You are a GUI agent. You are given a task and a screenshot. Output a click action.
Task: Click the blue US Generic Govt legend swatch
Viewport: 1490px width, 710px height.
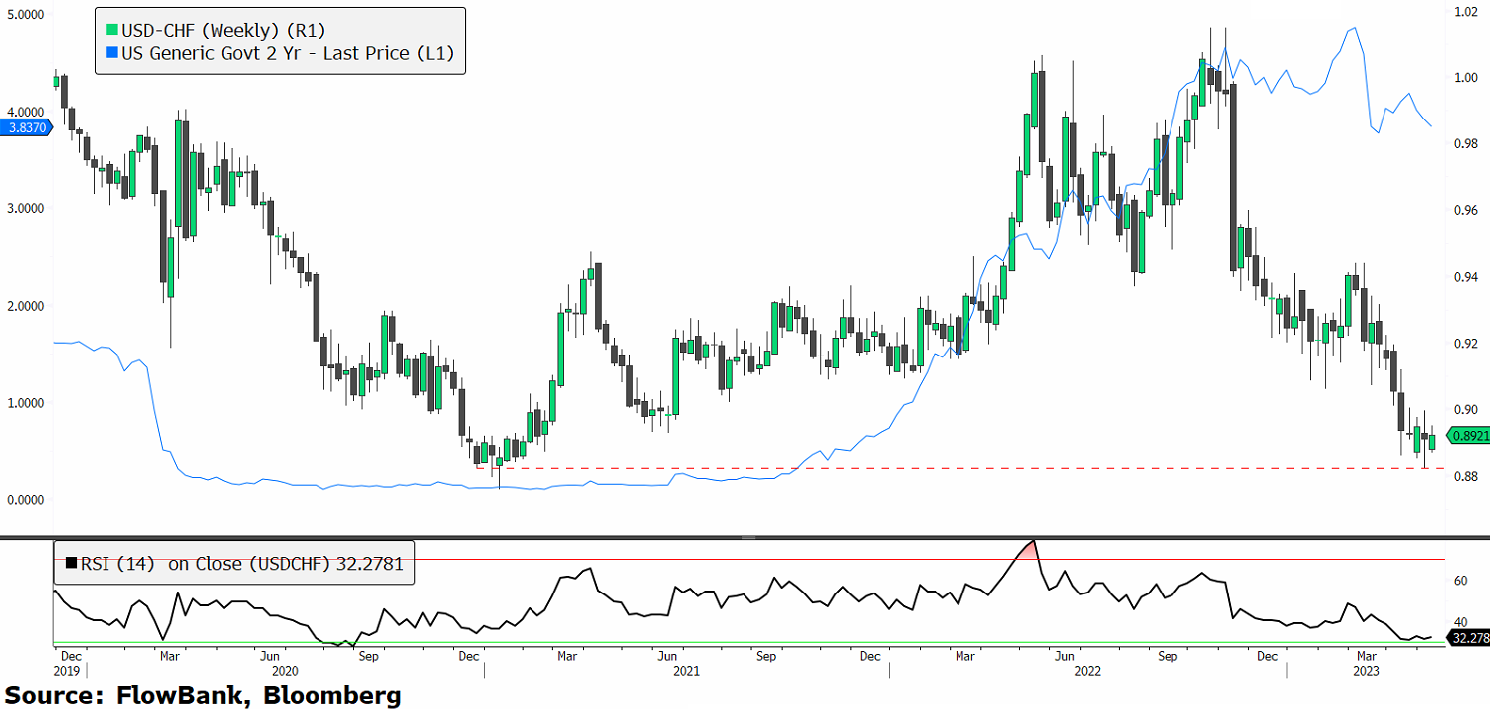(110, 53)
